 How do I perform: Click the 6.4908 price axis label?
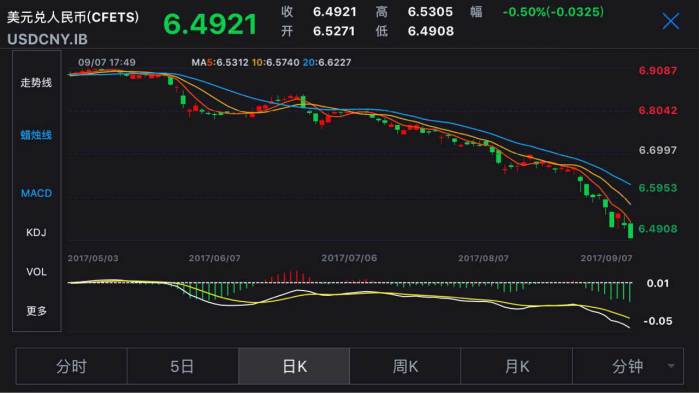658,229
